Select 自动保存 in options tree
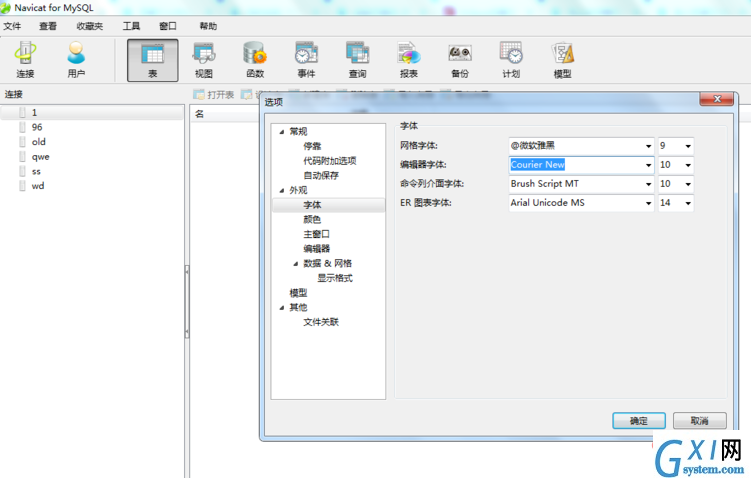751x478 pixels. (321, 175)
